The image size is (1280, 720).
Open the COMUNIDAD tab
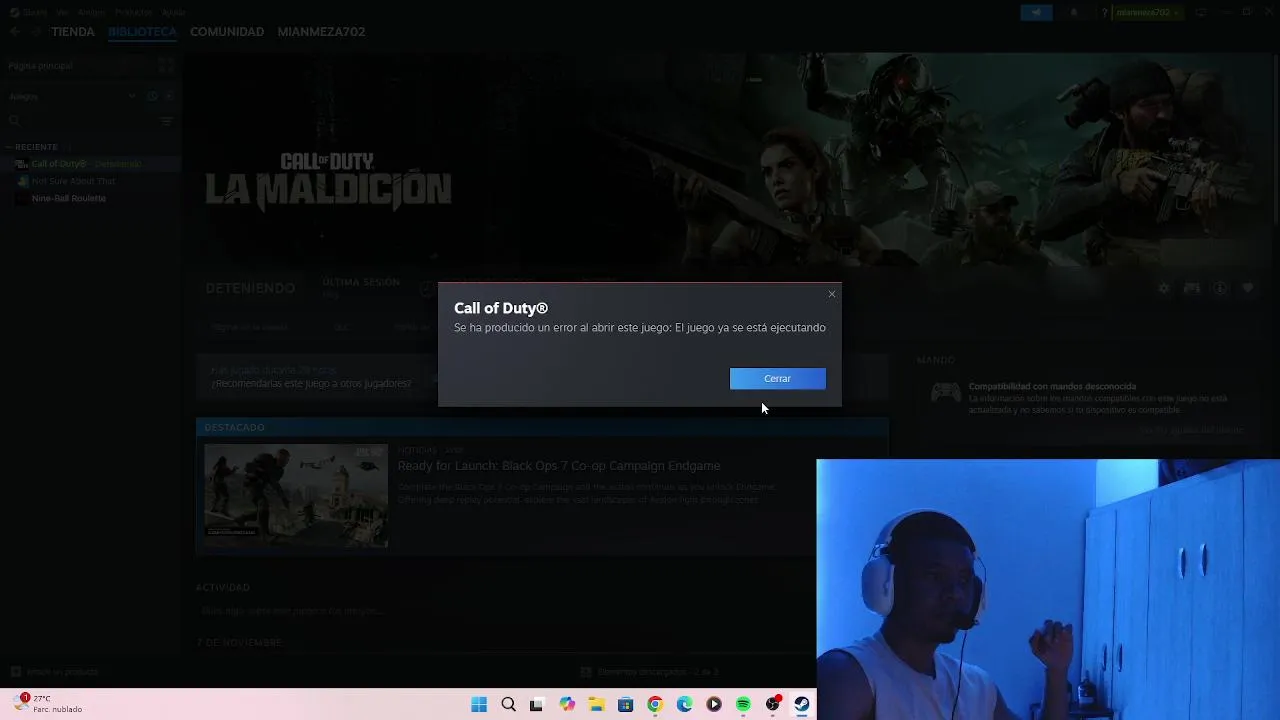click(227, 32)
